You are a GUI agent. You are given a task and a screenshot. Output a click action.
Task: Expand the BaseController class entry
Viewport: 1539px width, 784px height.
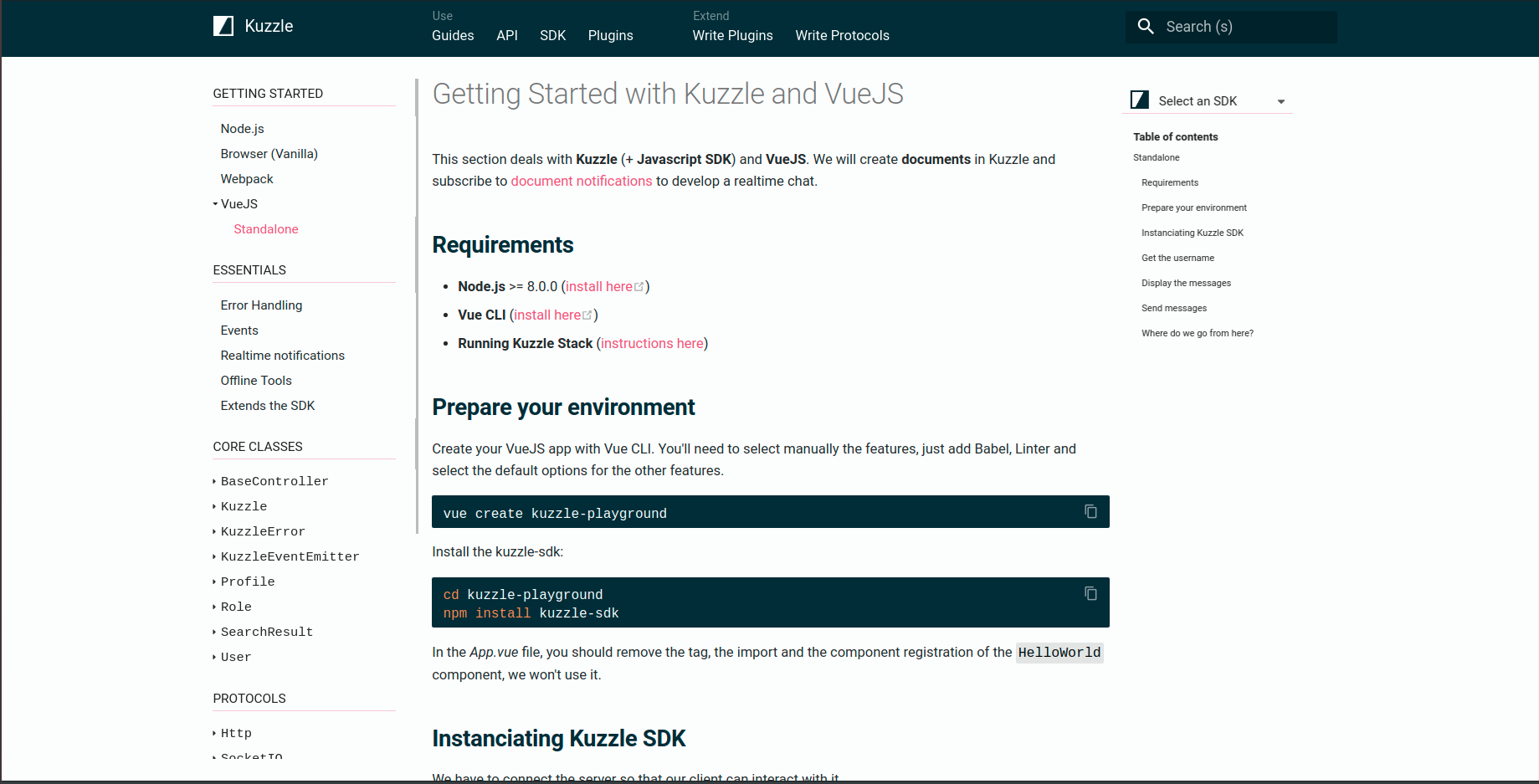[x=214, y=482]
